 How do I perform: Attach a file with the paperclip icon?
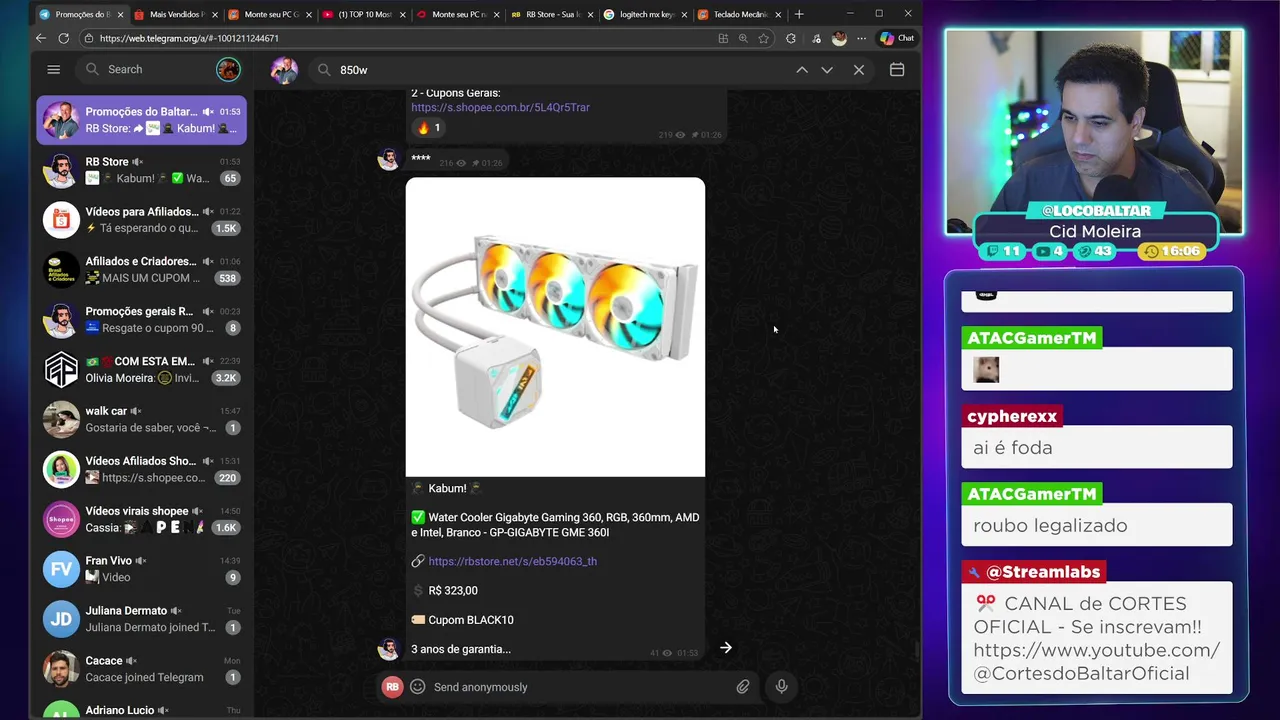click(x=743, y=687)
